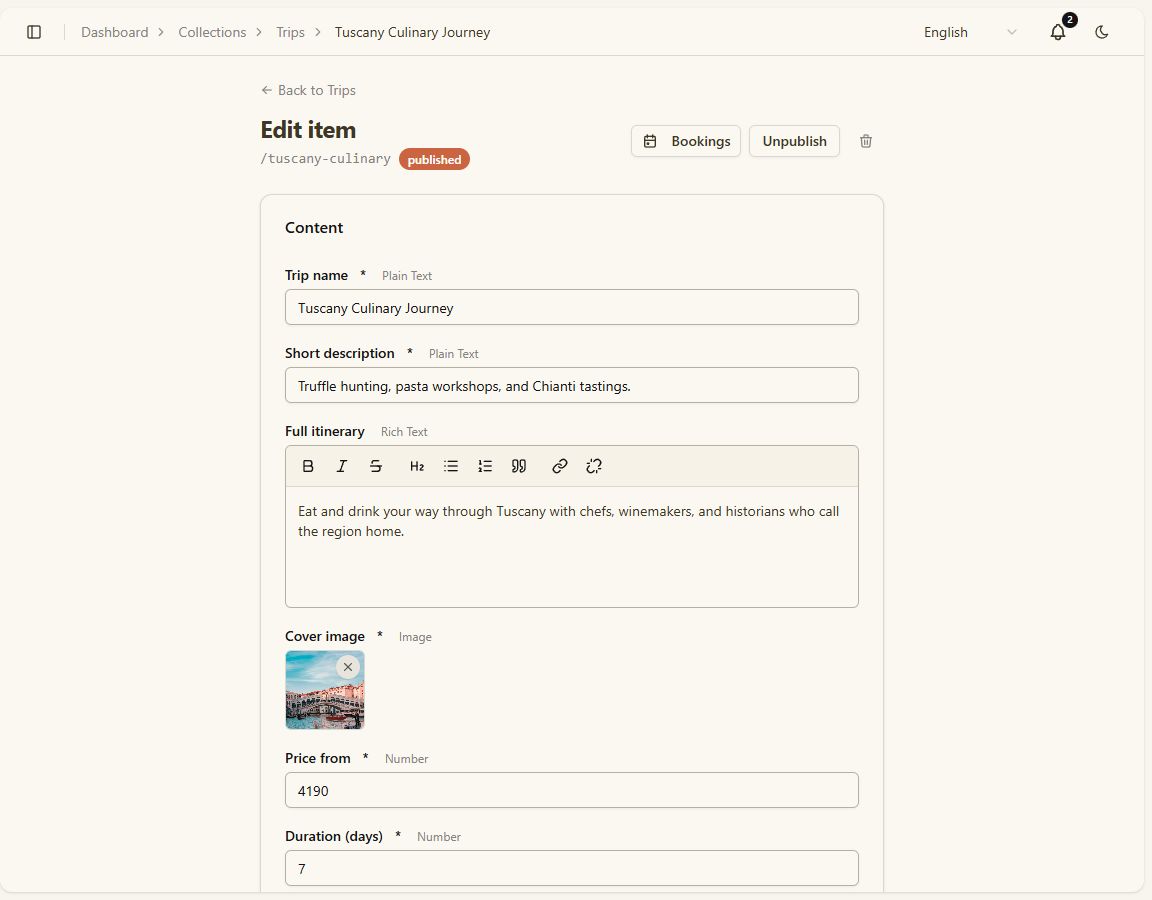Viewport: 1152px width, 900px height.
Task: Open the English language dropdown
Action: [x=970, y=32]
